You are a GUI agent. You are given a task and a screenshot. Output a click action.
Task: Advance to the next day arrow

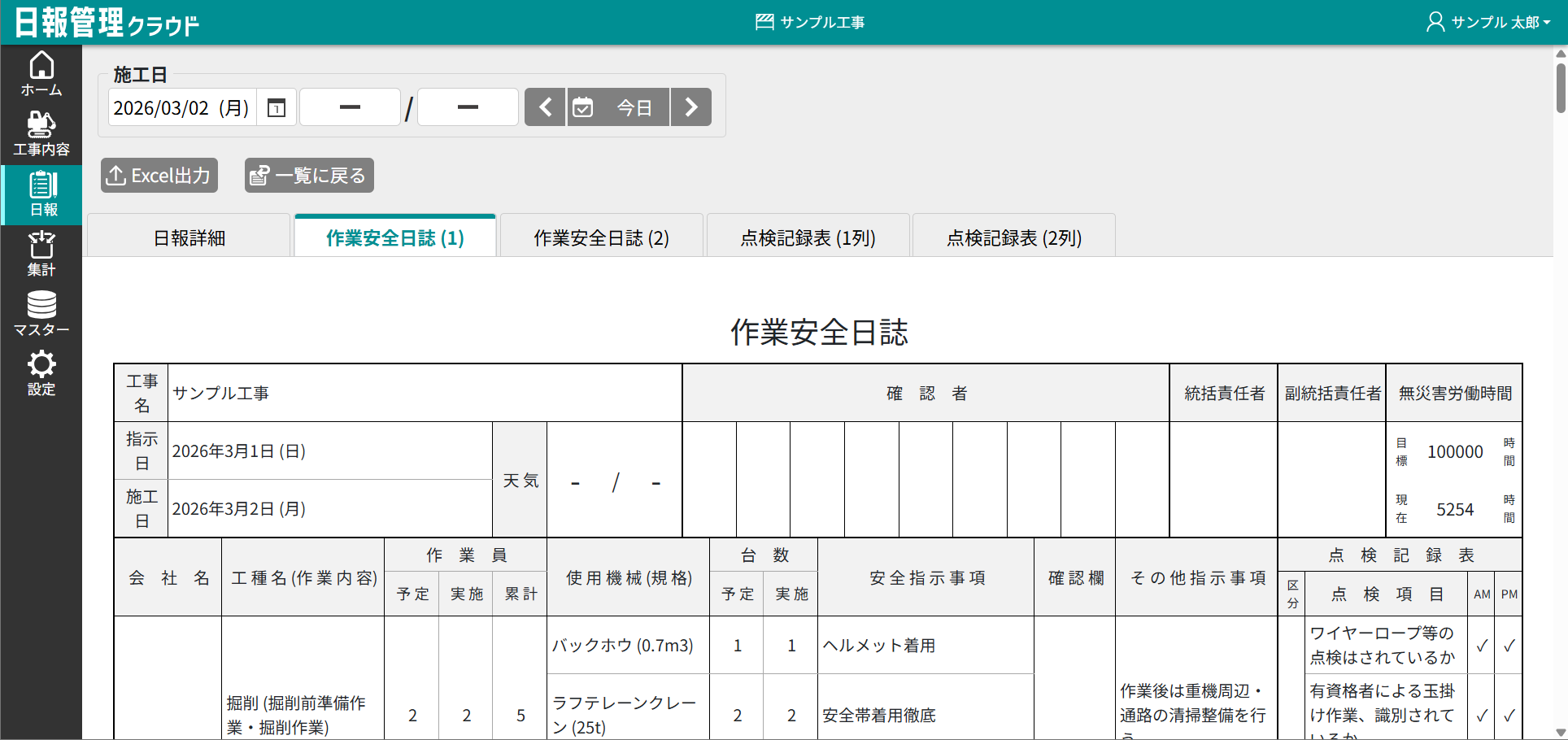coord(691,107)
